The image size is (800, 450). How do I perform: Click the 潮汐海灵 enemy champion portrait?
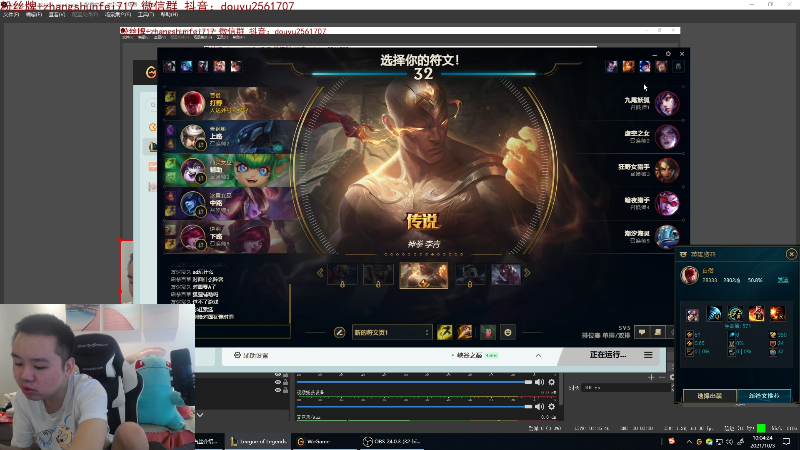click(x=667, y=236)
